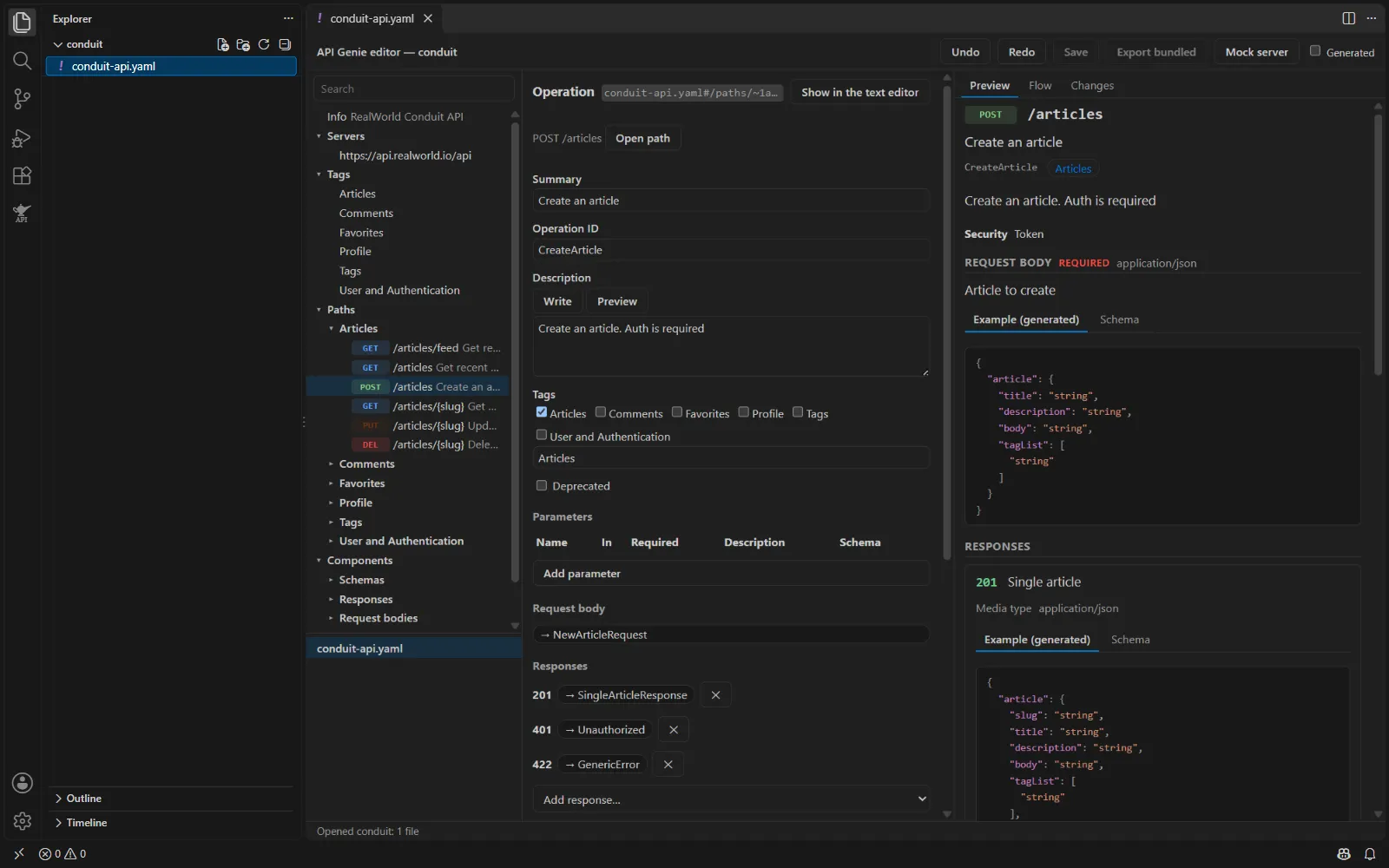Click the New Folder icon for conduit folder

243,44
